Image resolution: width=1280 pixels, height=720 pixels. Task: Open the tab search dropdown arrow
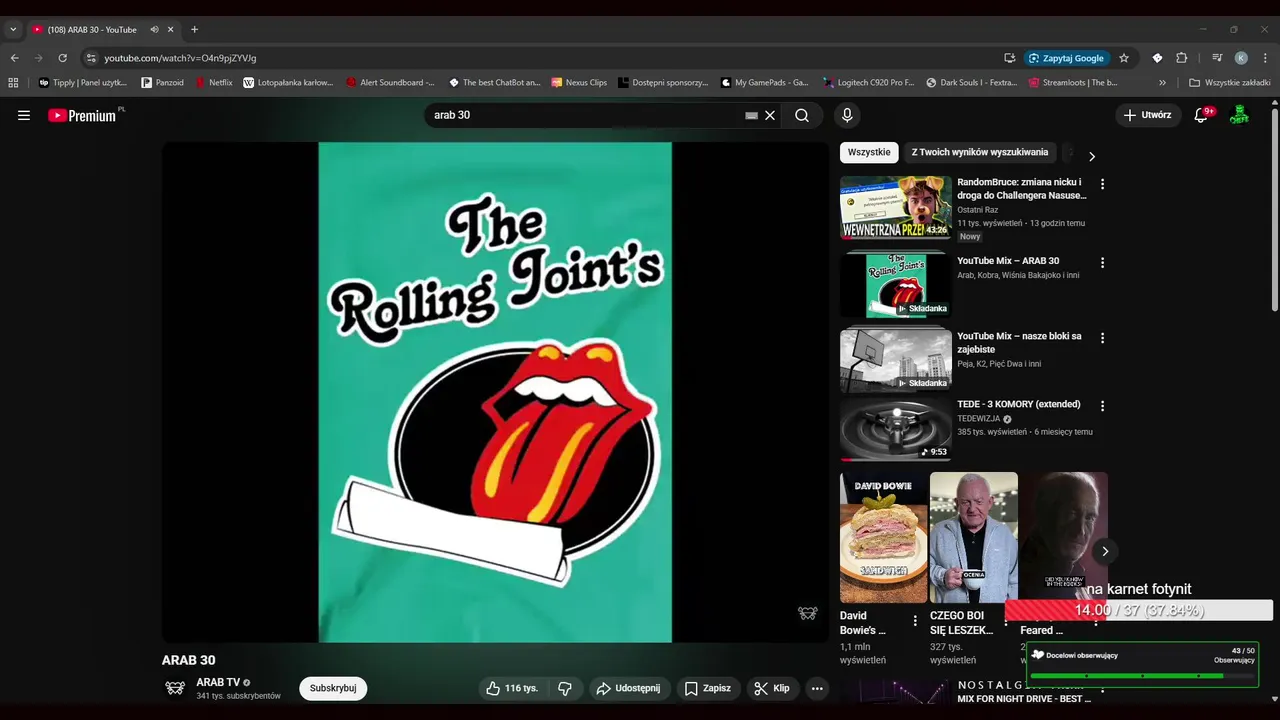tap(13, 30)
